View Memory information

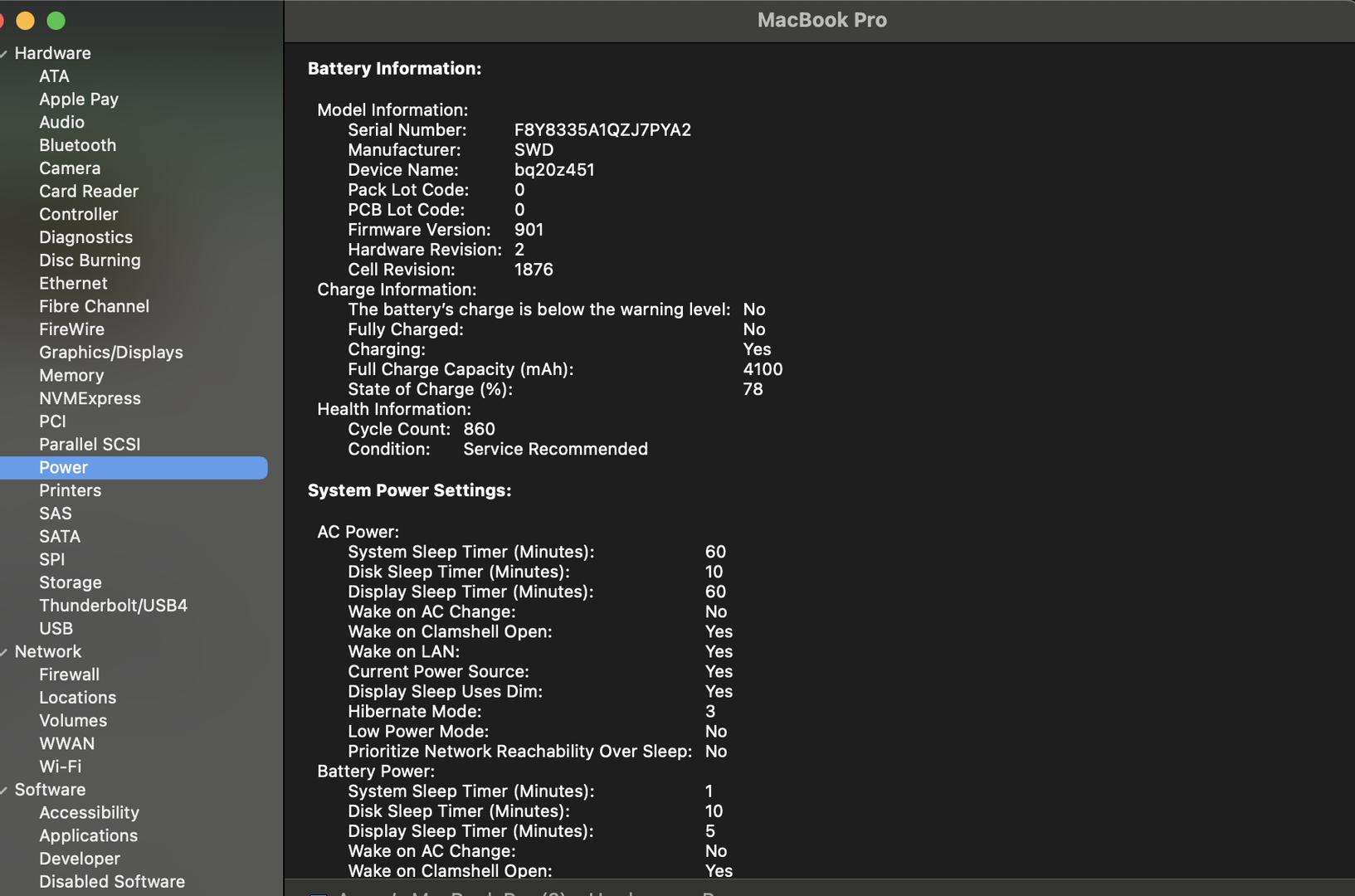coord(71,375)
